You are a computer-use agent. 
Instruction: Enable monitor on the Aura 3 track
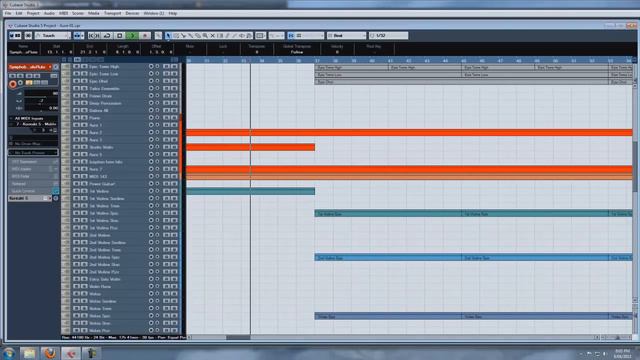[158, 140]
